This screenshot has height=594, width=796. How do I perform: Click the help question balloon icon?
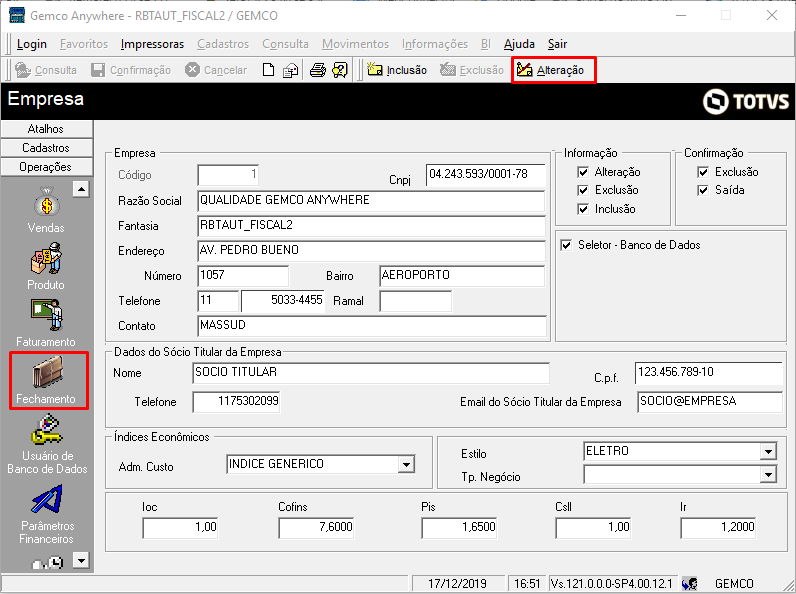tap(340, 70)
